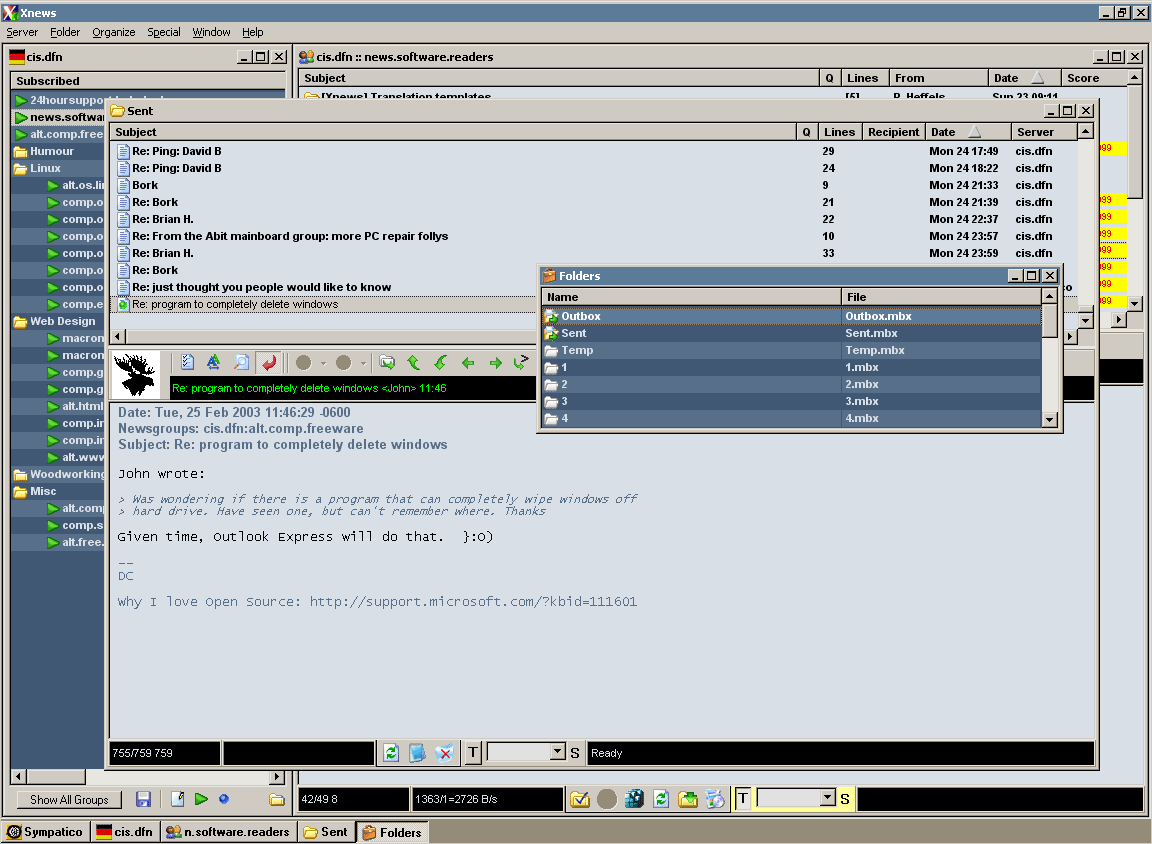Click the magnifier search icon in article toolbar
The height and width of the screenshot is (844, 1152).
click(241, 363)
